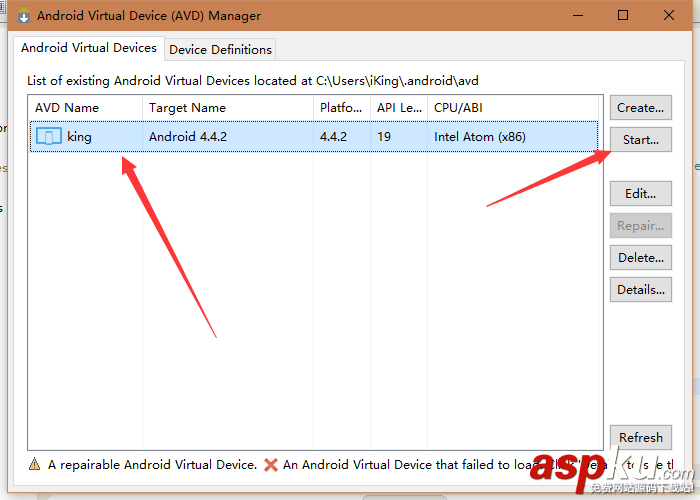Maximize the AVD Manager window
Viewport: 700px width, 500px height.
pyautogui.click(x=623, y=16)
